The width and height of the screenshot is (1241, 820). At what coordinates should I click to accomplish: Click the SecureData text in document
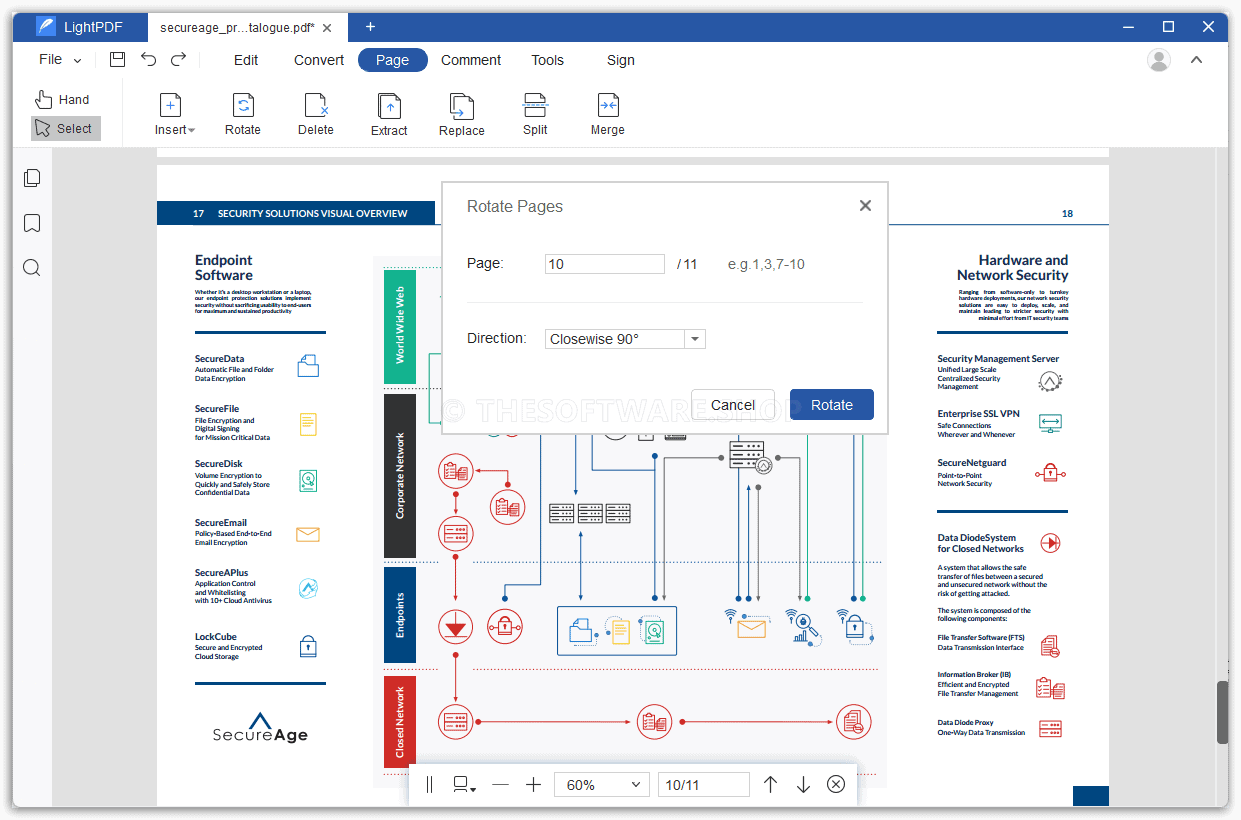219,359
